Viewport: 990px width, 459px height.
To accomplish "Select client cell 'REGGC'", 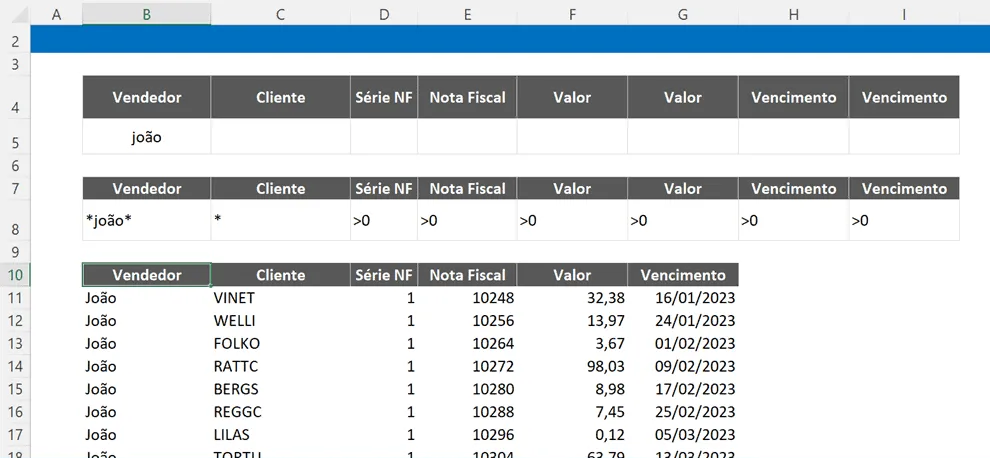I will coord(280,412).
